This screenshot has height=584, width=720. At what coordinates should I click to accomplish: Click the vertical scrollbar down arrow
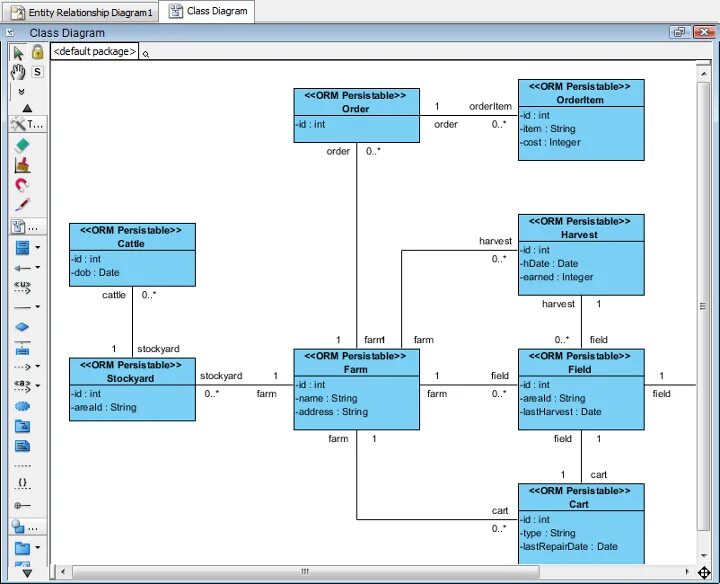click(704, 556)
